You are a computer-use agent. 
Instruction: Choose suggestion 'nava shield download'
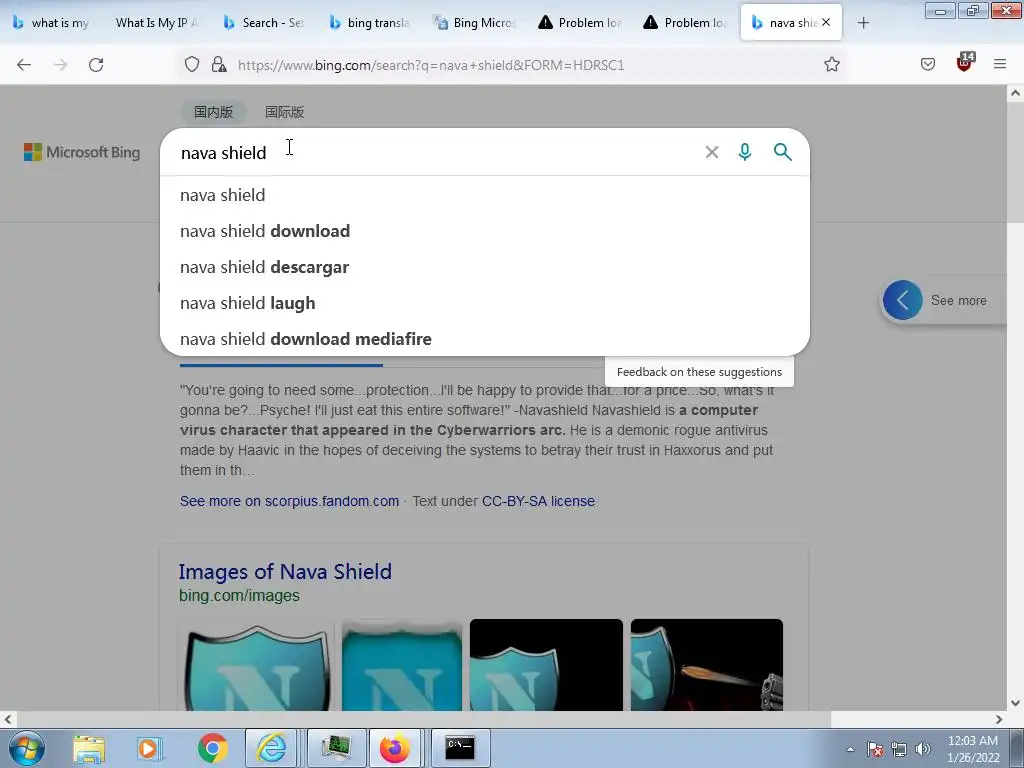(x=485, y=231)
